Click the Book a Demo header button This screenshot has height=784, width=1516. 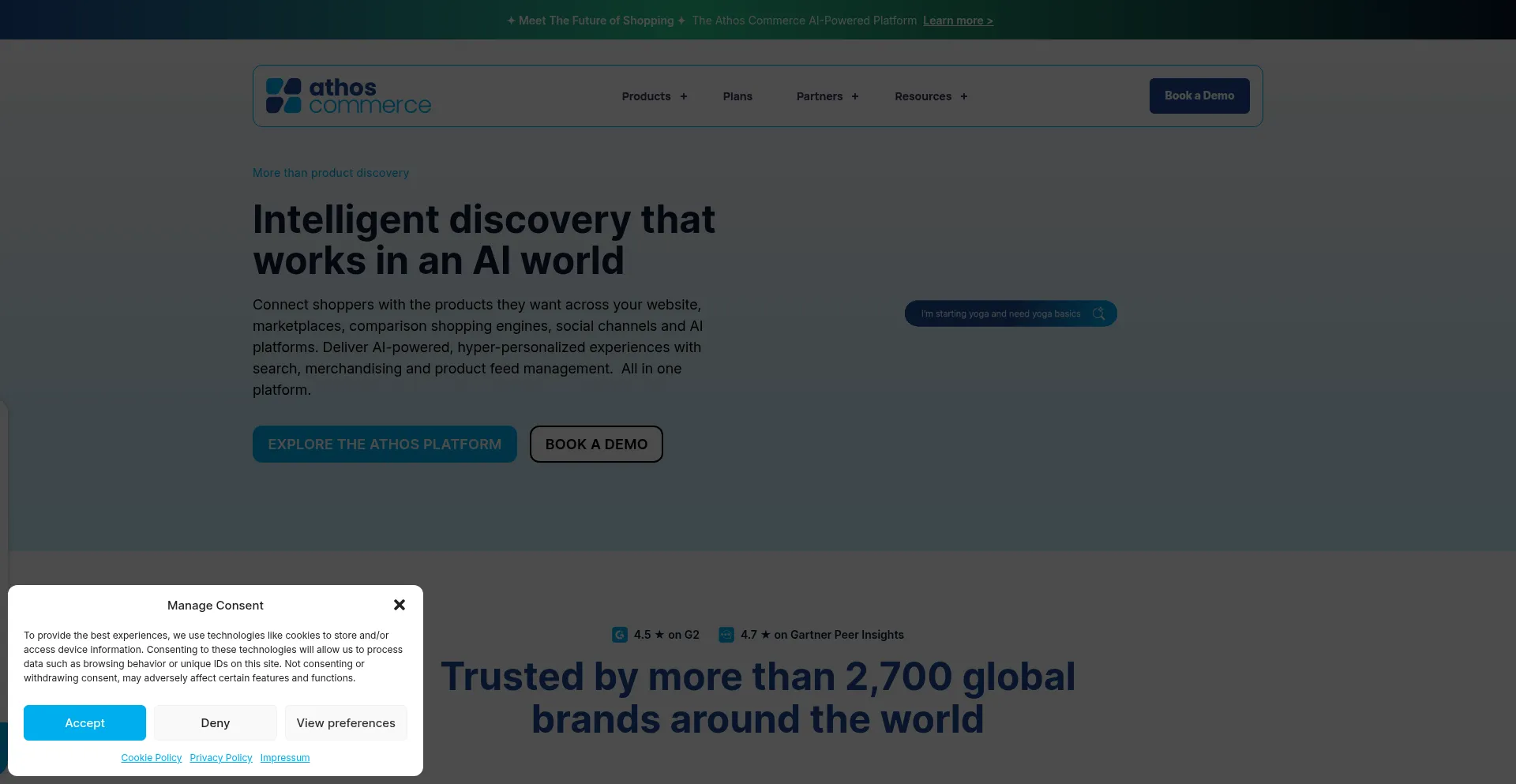coord(1199,96)
